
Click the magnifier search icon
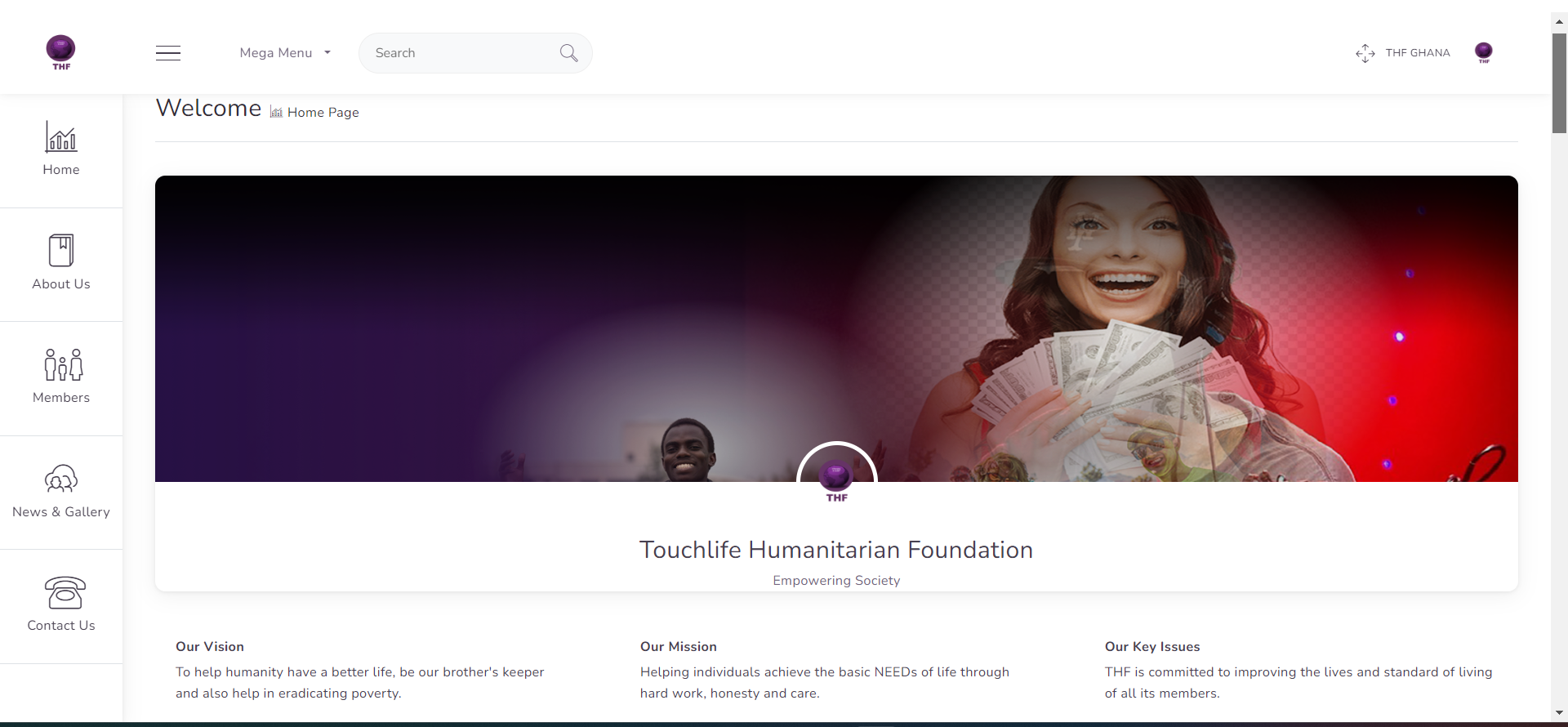coord(568,53)
